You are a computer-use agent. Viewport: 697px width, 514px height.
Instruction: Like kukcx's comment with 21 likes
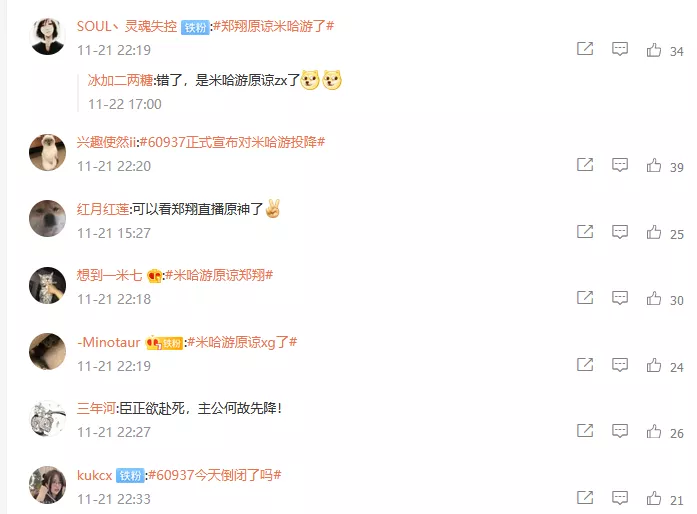[653, 498]
